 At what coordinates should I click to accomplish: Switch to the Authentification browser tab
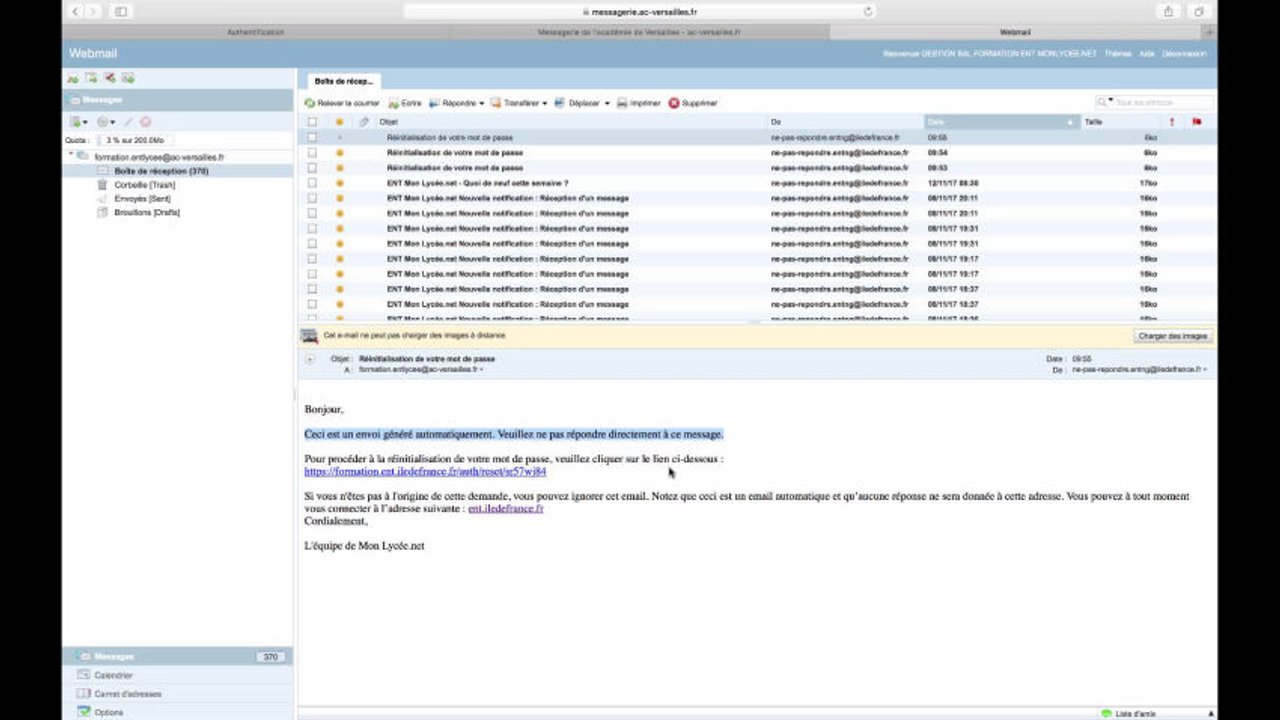tap(255, 32)
